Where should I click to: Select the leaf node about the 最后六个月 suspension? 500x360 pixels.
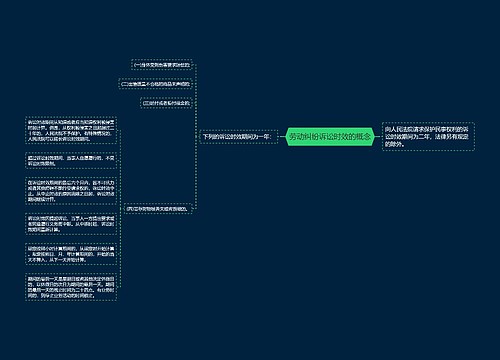(71, 191)
